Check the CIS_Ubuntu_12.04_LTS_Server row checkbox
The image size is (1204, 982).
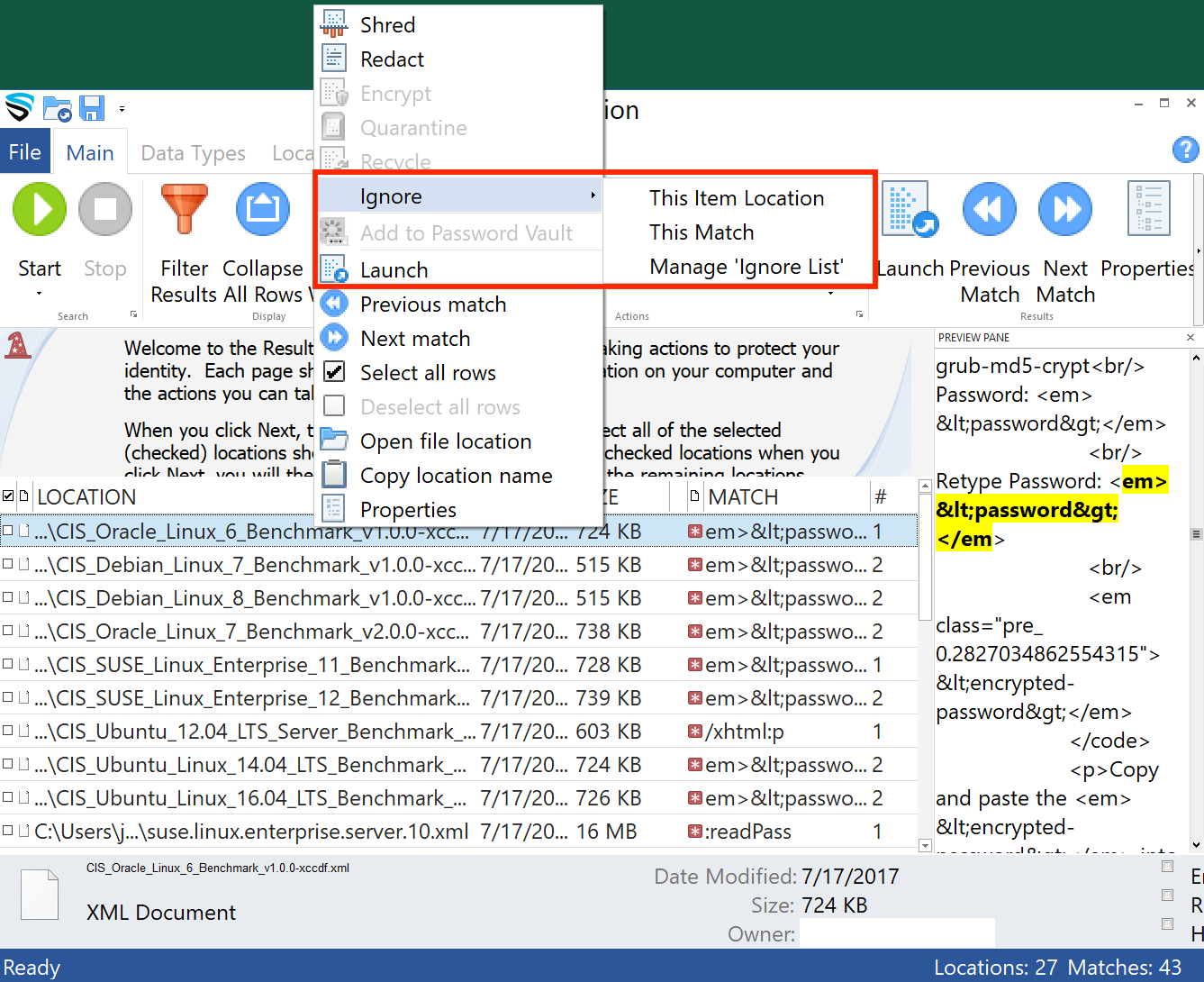point(8,731)
